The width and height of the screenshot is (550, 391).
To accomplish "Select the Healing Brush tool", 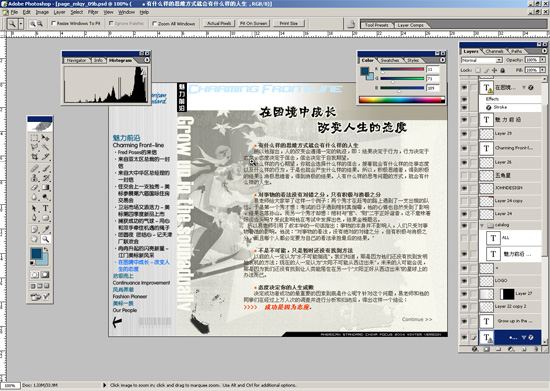I will [34, 169].
